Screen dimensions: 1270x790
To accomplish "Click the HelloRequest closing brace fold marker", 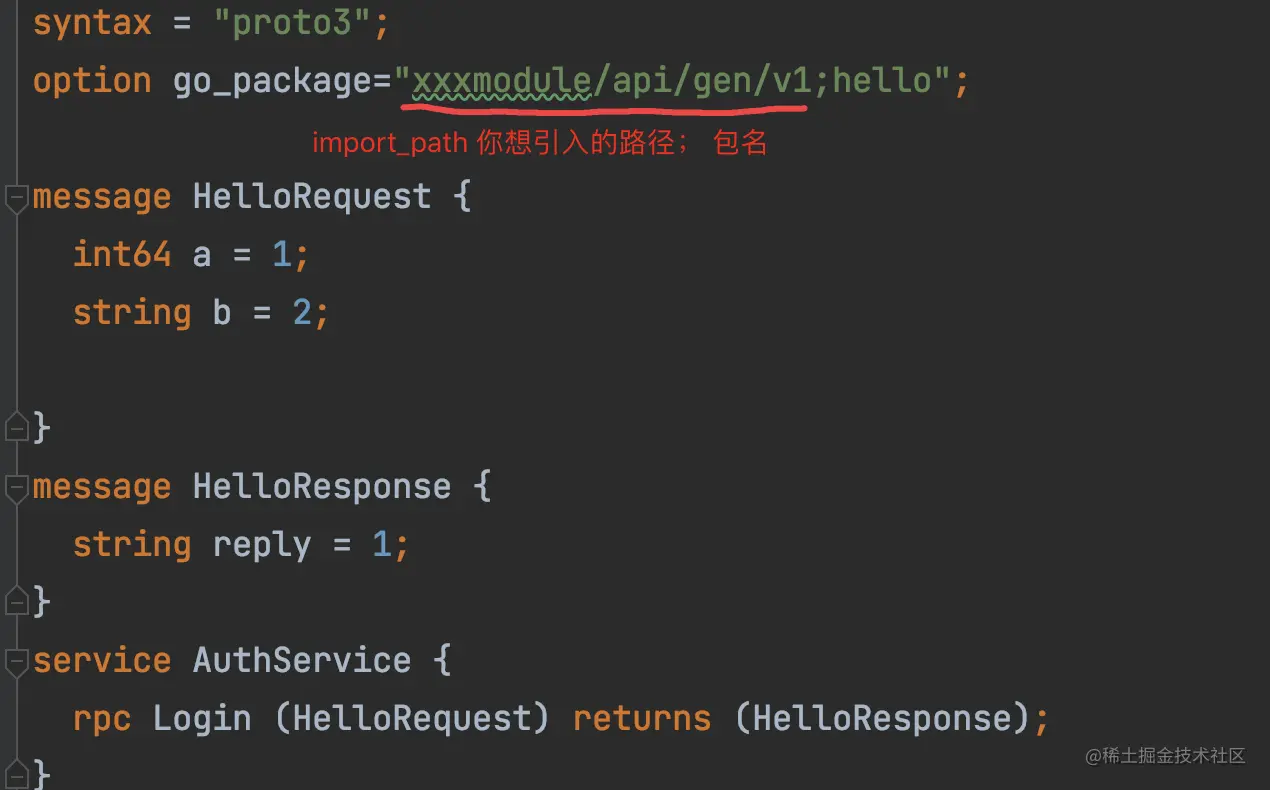I will pos(16,428).
